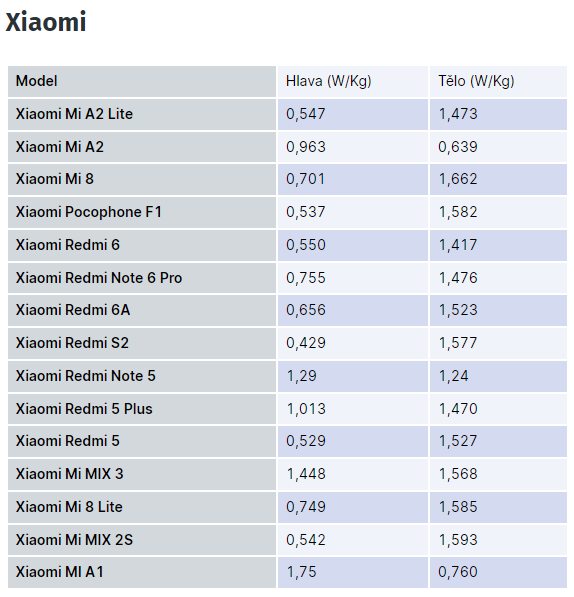Select head value 1,75 for MI A1
The width and height of the screenshot is (574, 597).
pyautogui.click(x=301, y=572)
